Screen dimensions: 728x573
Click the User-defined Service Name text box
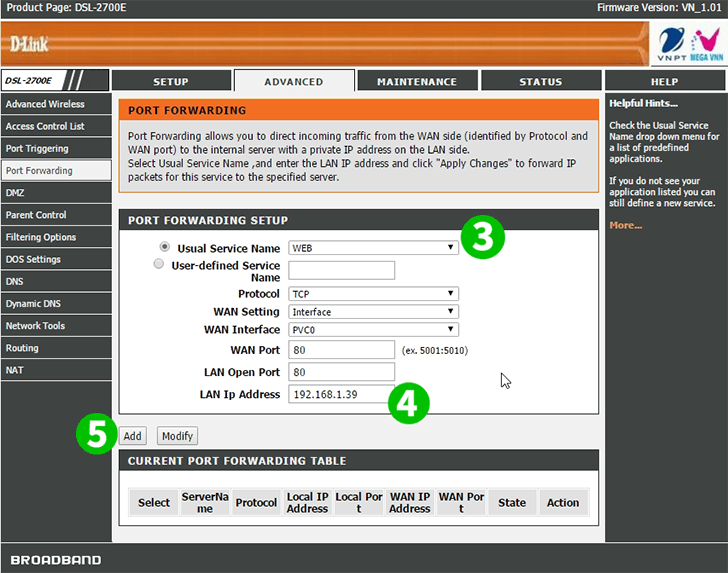click(341, 270)
